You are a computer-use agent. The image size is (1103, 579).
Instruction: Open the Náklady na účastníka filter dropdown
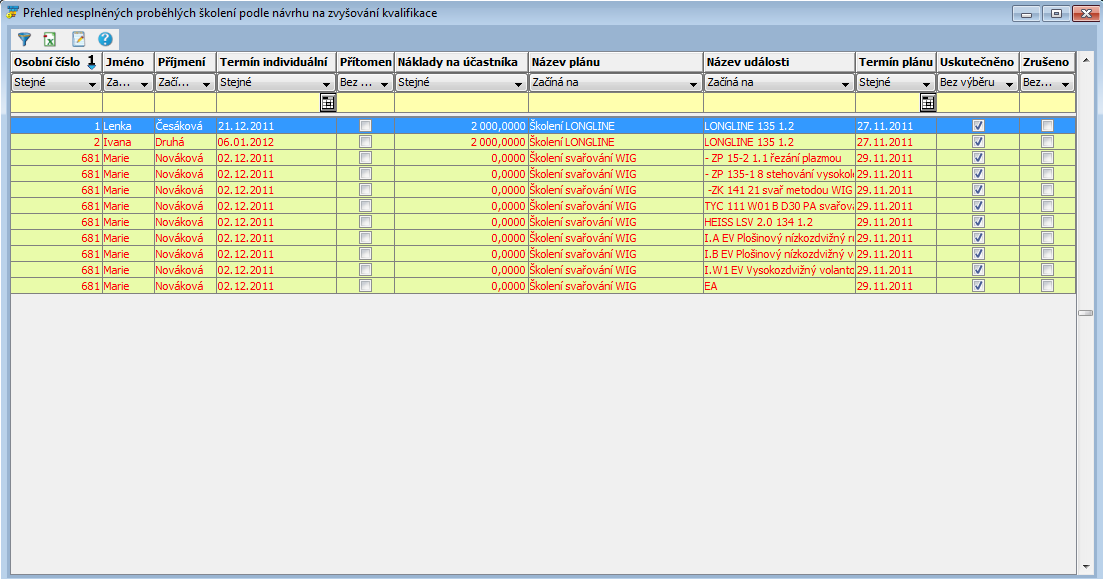click(518, 83)
